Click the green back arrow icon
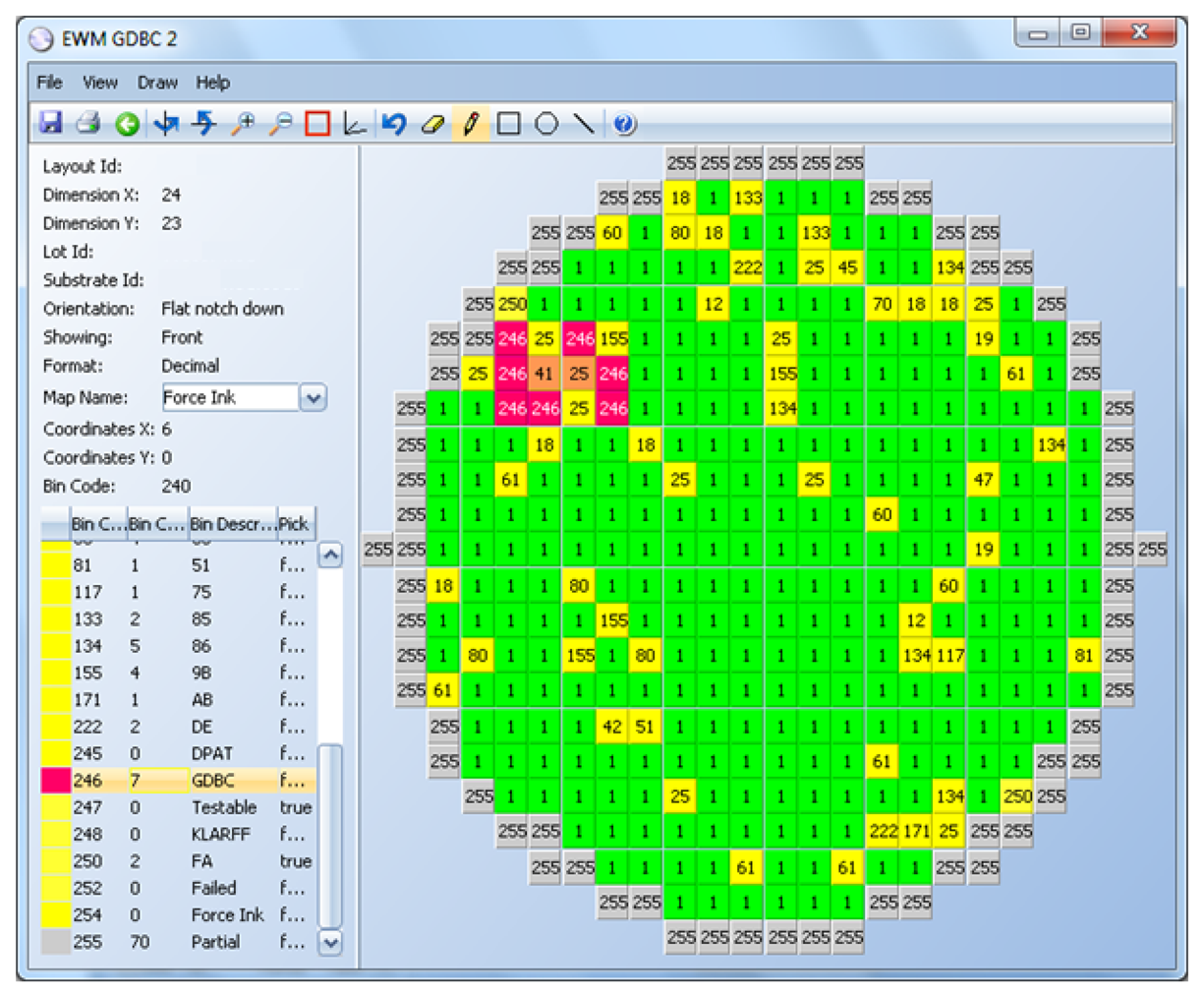Screen dimensions: 1204x997 click(127, 124)
